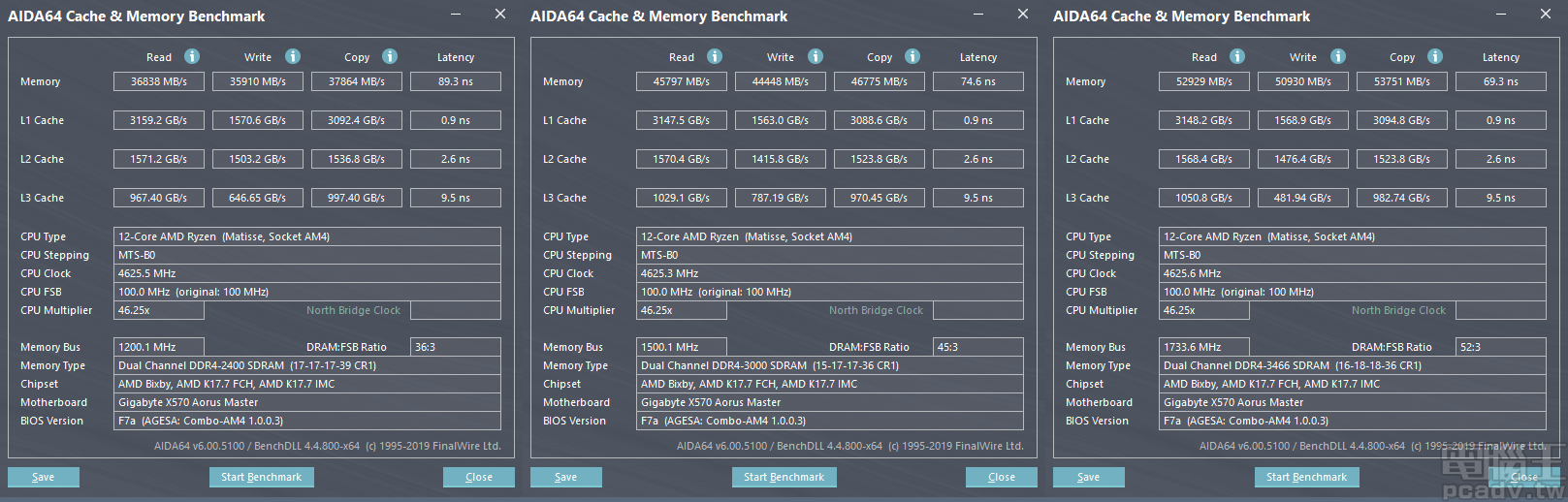Select Dual Channel DDR4-2400 SDRAM memory type
Screen dimensions: 1568x502
tap(307, 365)
